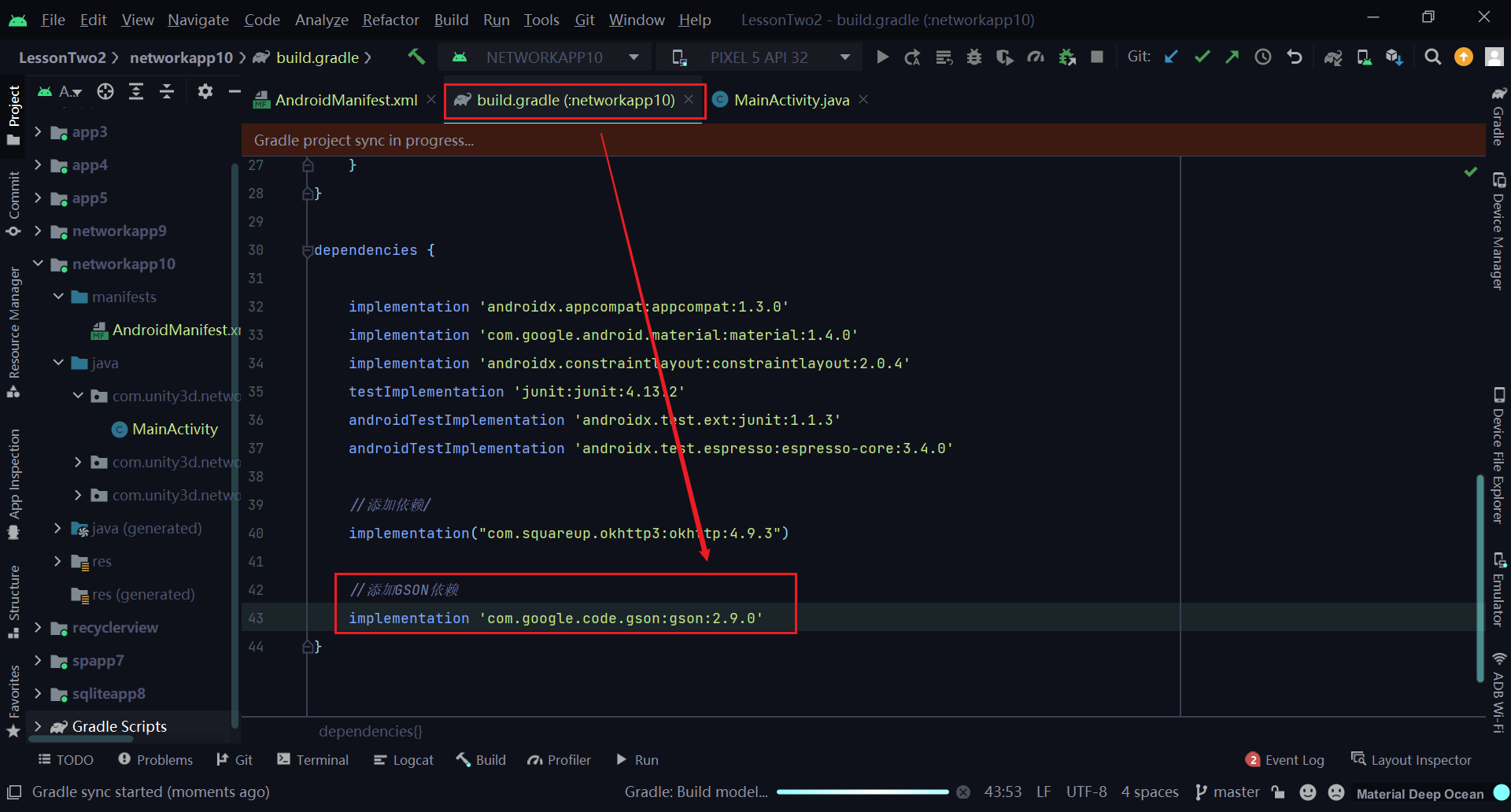Viewport: 1511px width, 812px height.
Task: Click Expand All in project panel
Action: click(136, 92)
